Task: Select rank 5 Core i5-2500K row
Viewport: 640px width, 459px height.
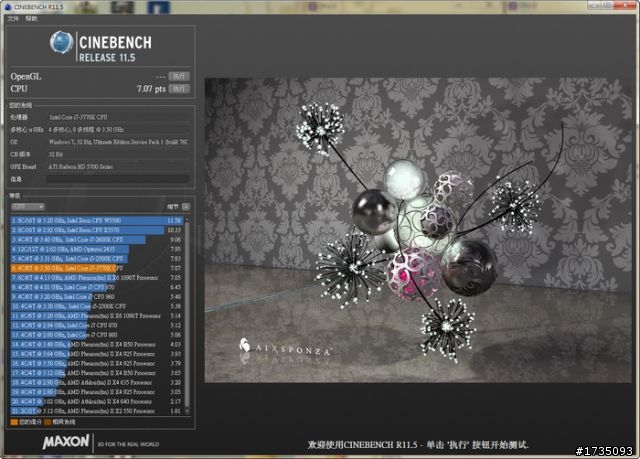Action: [x=97, y=259]
